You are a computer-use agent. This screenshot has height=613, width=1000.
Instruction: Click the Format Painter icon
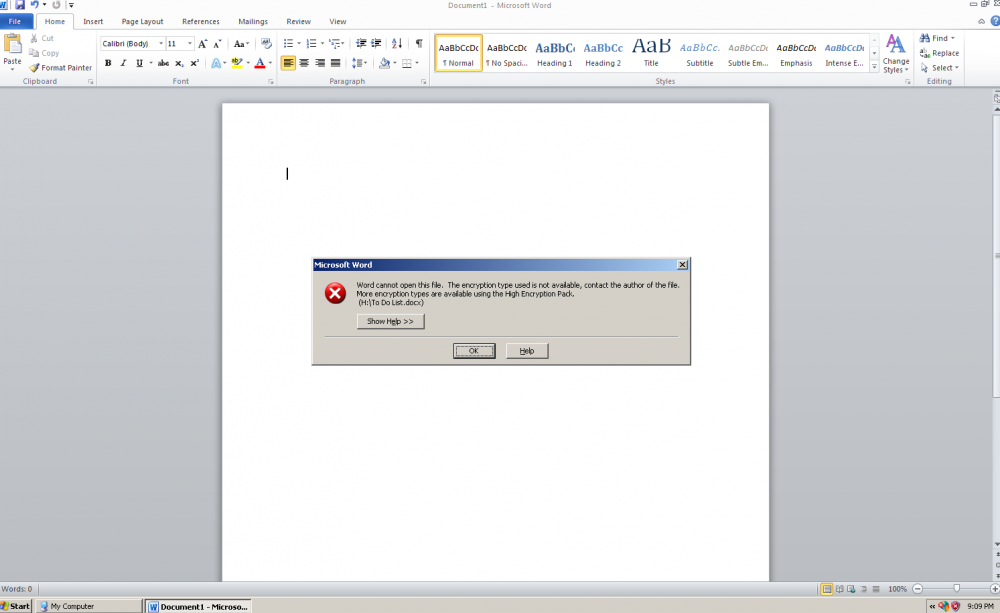[x=34, y=68]
